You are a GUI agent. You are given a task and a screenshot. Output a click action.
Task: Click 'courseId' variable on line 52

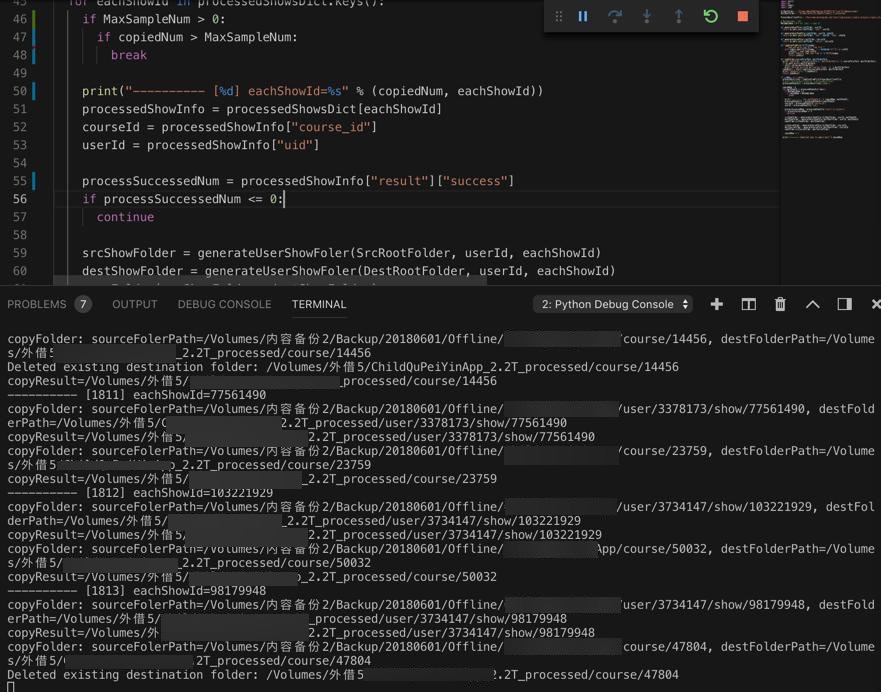tap(111, 127)
